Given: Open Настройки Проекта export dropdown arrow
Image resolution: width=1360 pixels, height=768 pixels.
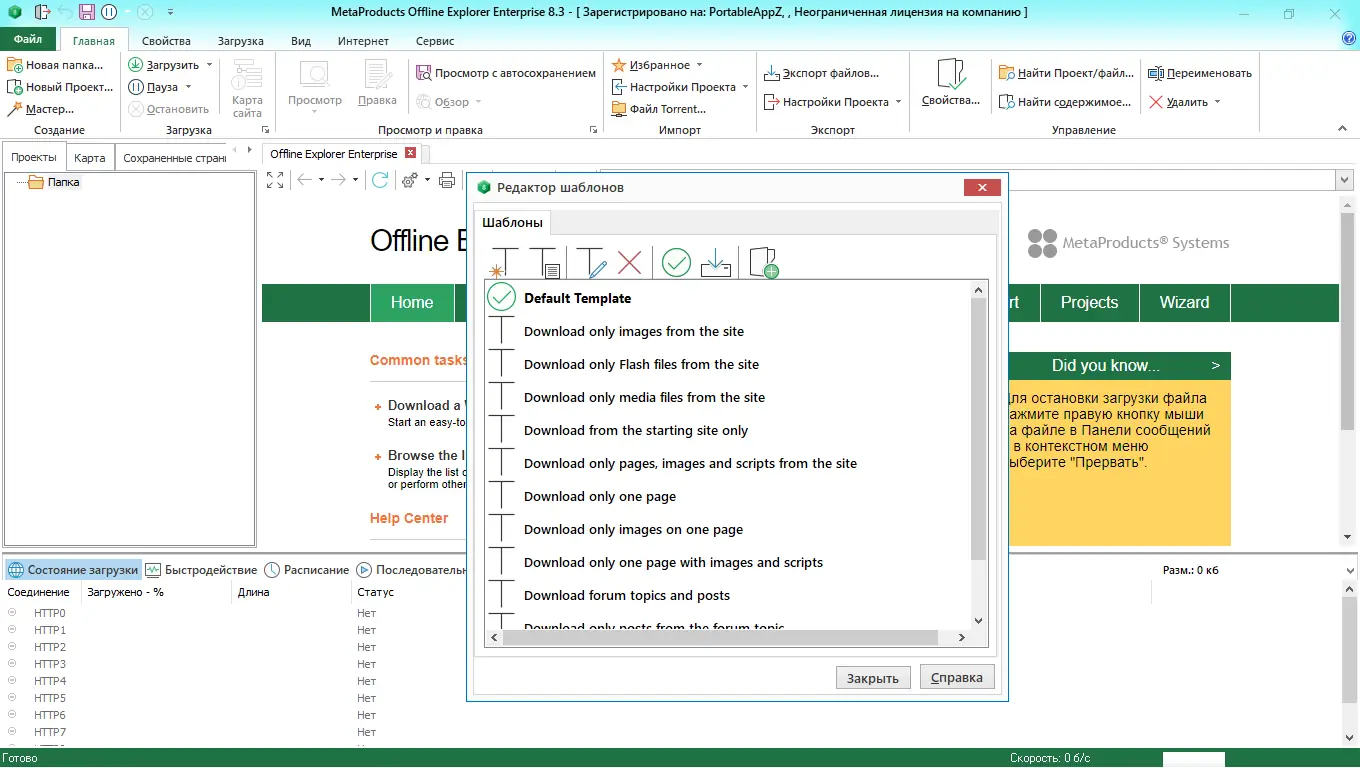Looking at the screenshot, I should [898, 102].
